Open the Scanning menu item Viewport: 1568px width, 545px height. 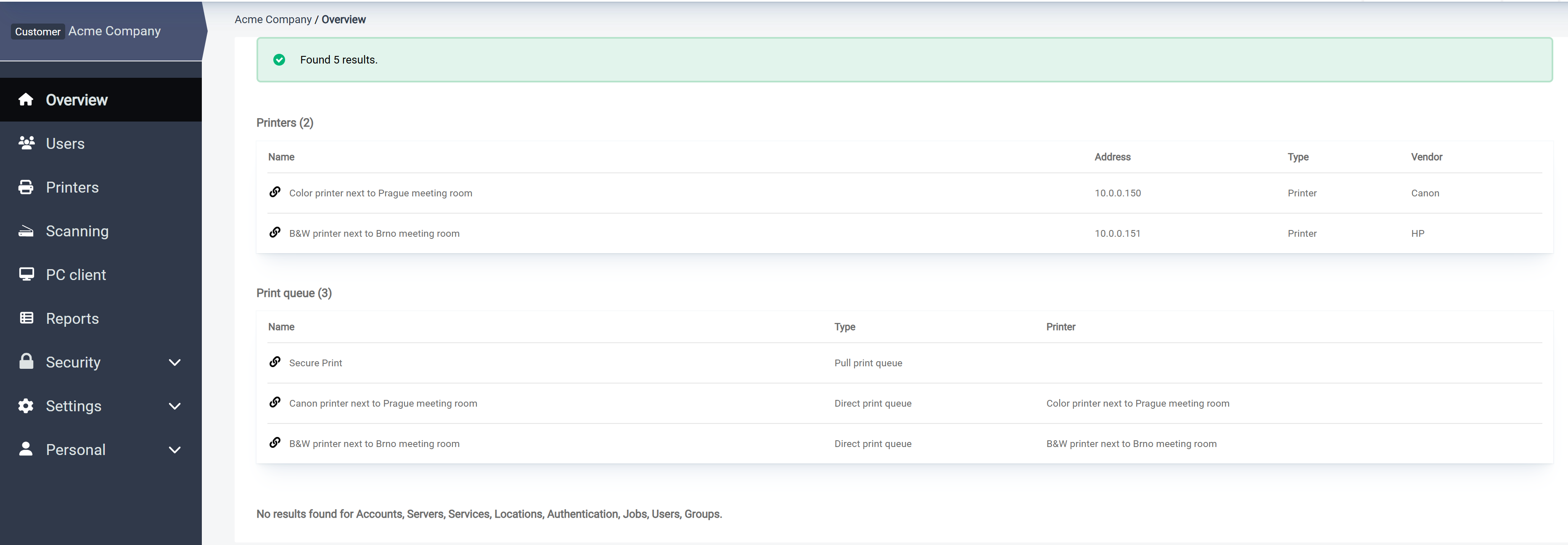[x=77, y=231]
